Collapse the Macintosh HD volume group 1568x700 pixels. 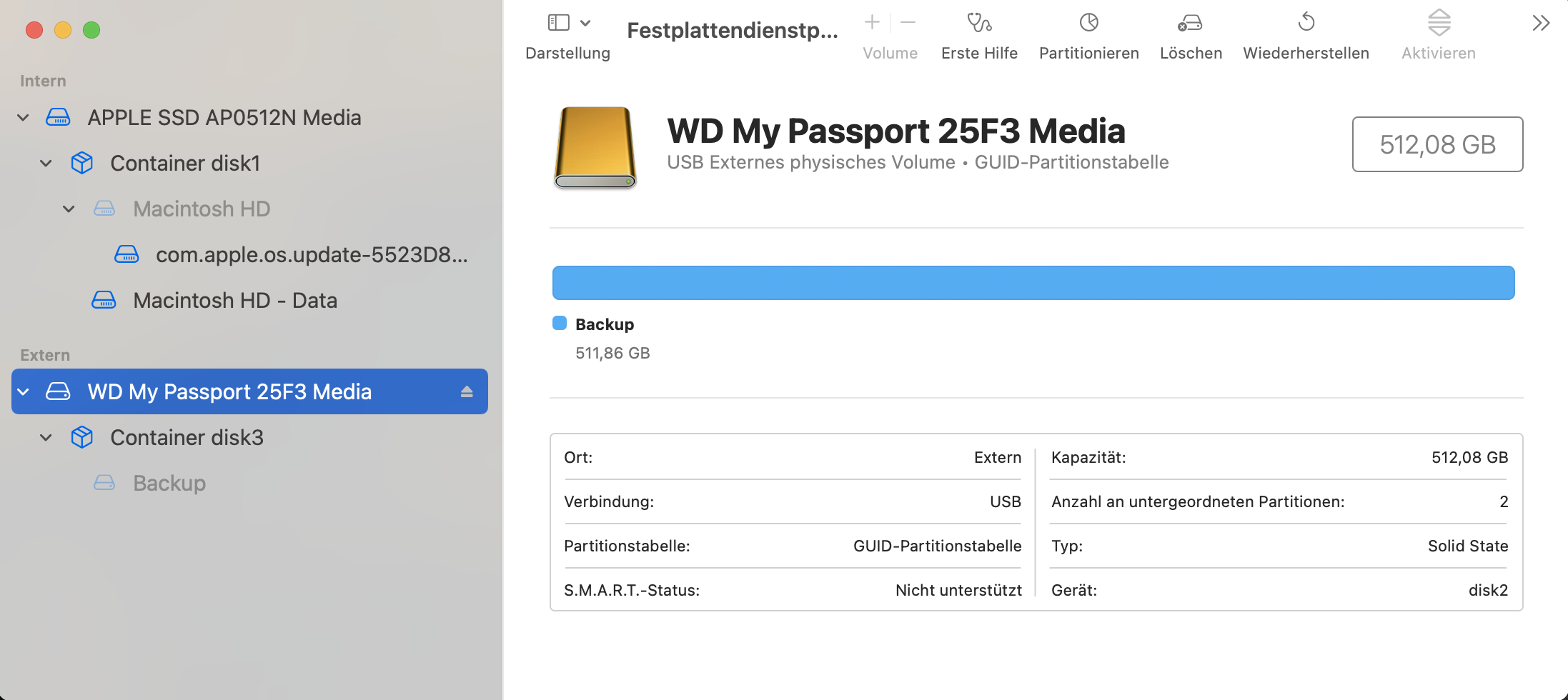(69, 209)
